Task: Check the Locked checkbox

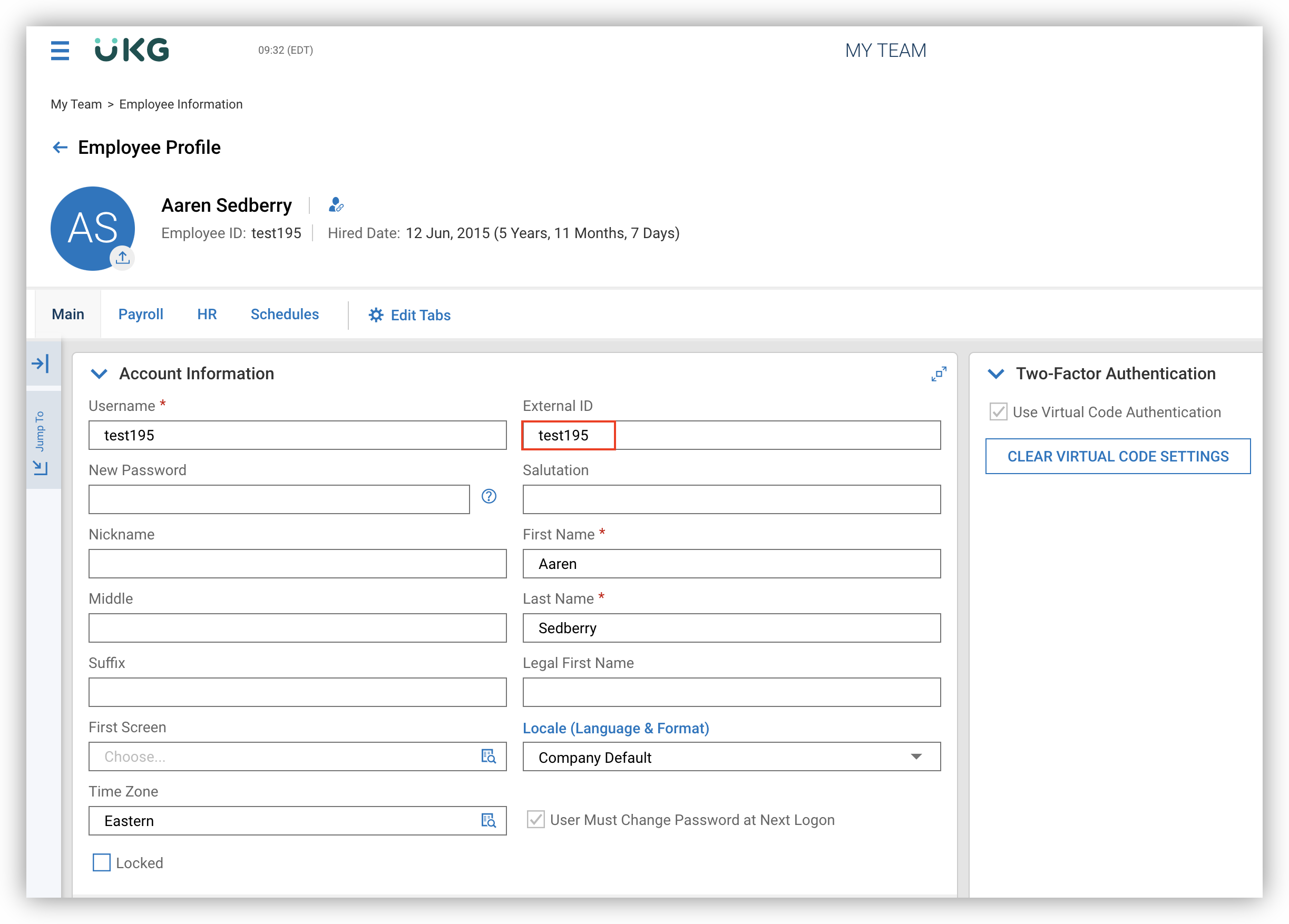Action: pos(102,862)
